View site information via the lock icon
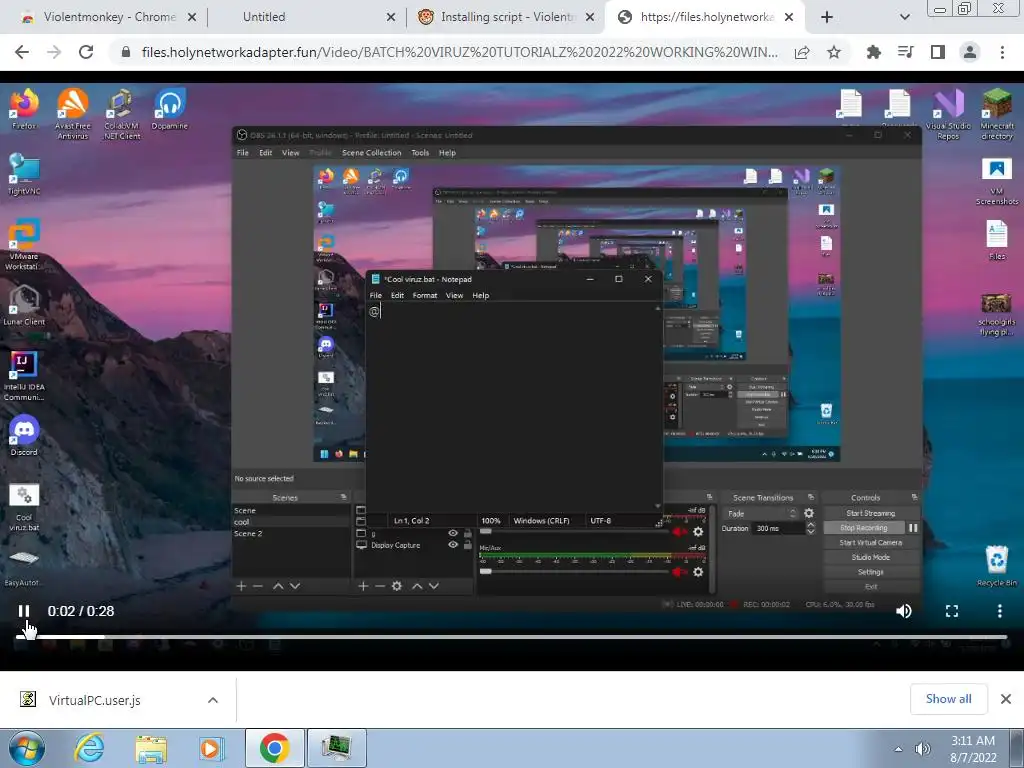The image size is (1024, 768). (126, 52)
